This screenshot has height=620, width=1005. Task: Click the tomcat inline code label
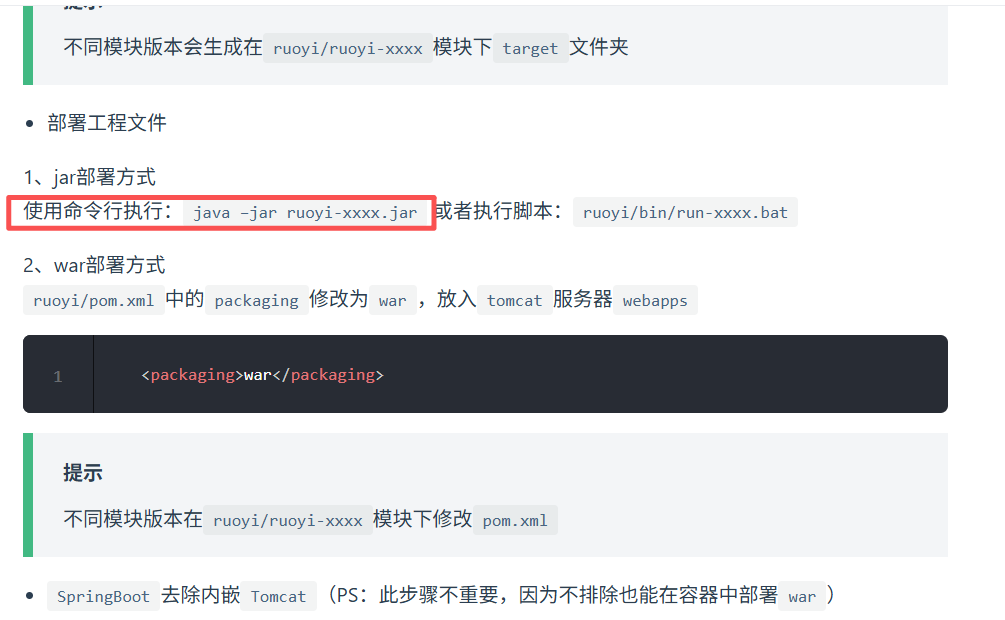click(x=514, y=301)
